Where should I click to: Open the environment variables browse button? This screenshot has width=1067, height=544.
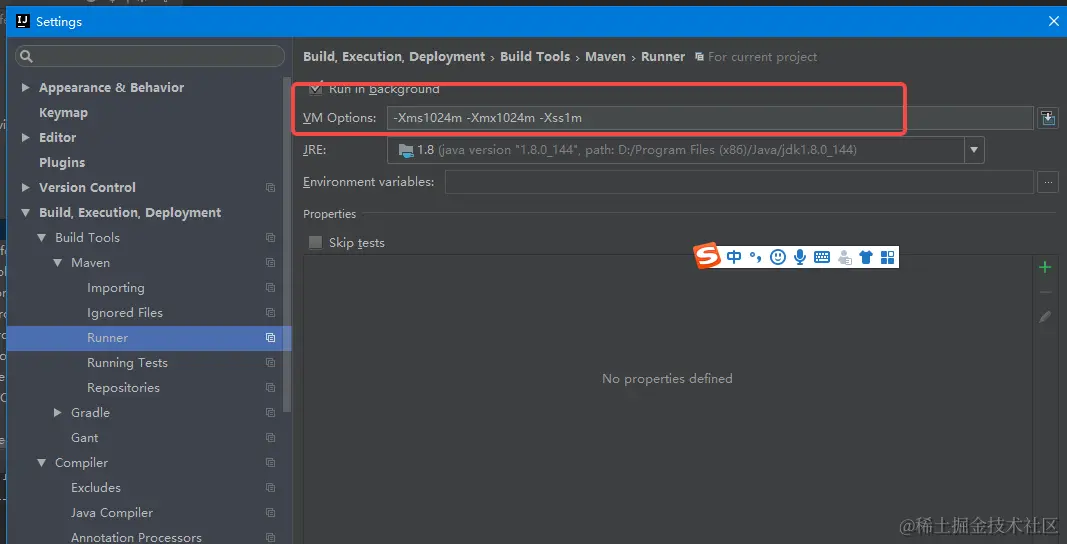pyautogui.click(x=1048, y=182)
